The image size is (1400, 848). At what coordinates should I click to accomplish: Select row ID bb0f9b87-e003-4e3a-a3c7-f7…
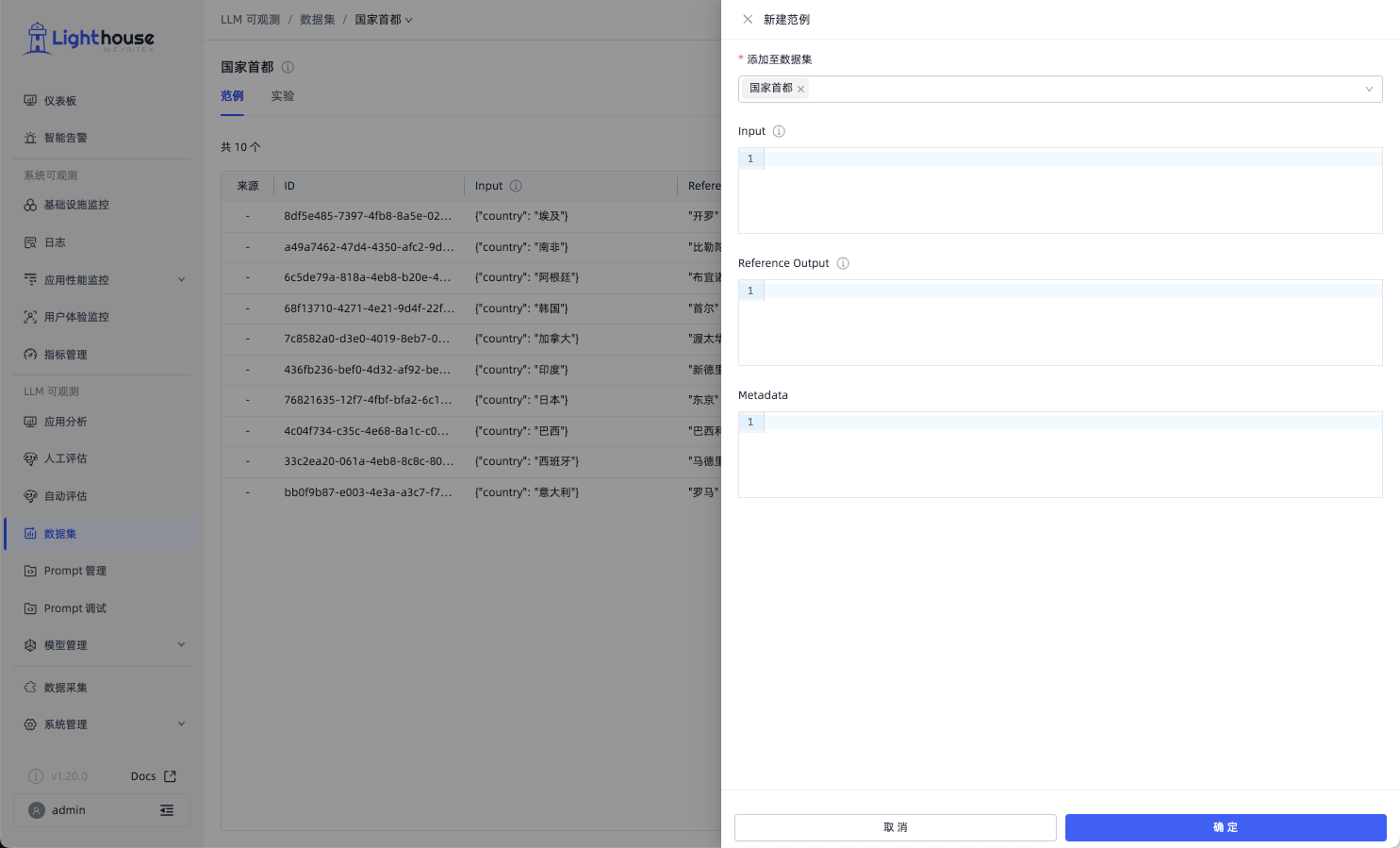point(368,492)
